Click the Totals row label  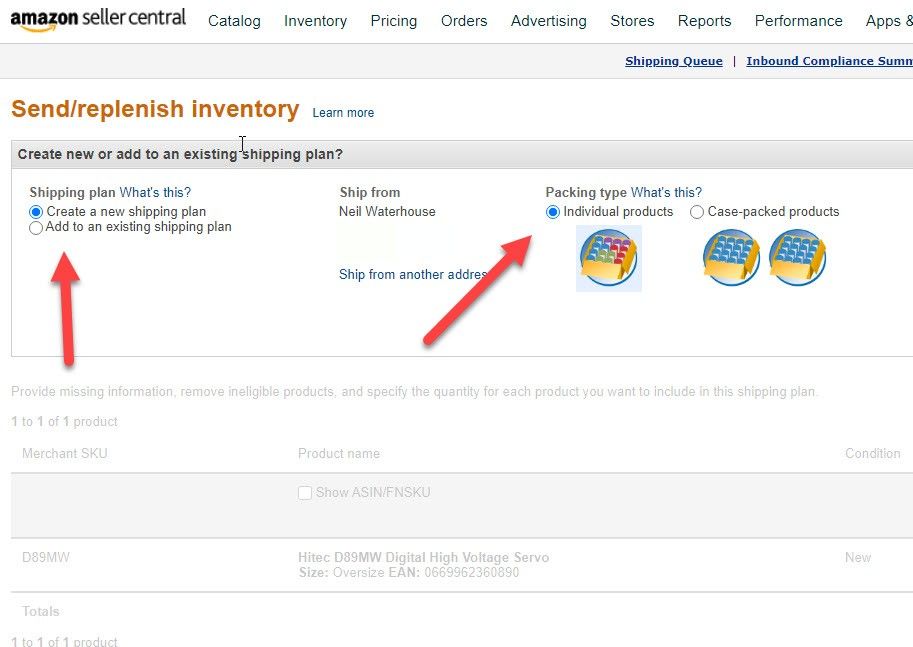point(41,611)
